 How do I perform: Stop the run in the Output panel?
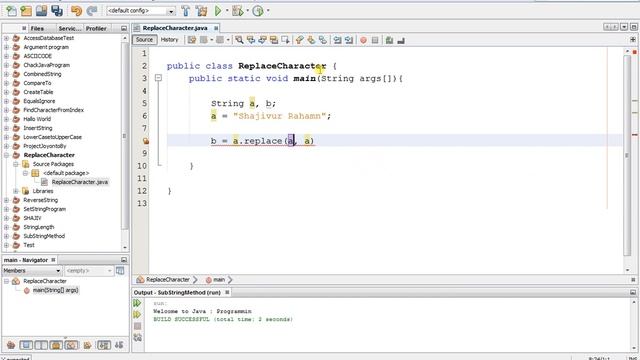(x=138, y=326)
